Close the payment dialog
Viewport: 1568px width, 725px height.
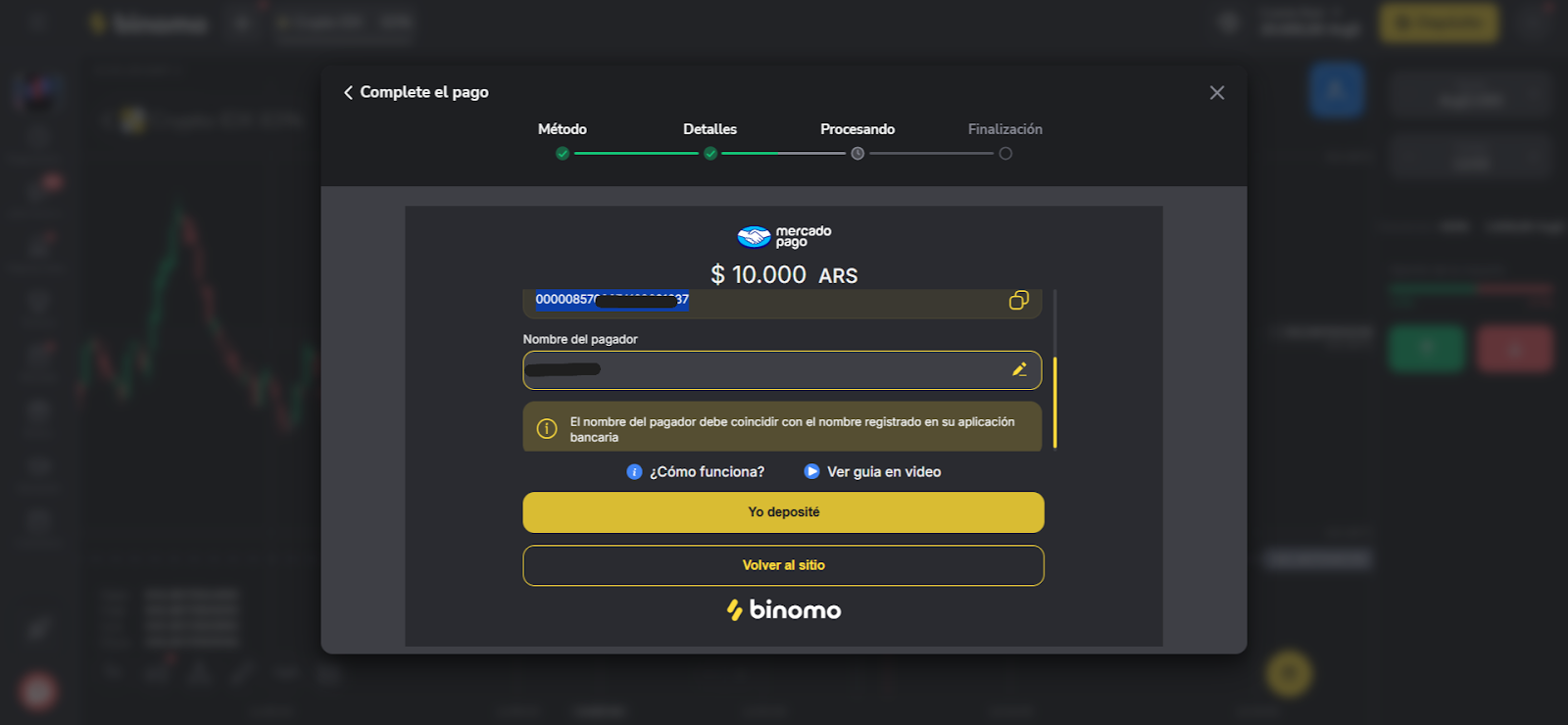[1217, 92]
